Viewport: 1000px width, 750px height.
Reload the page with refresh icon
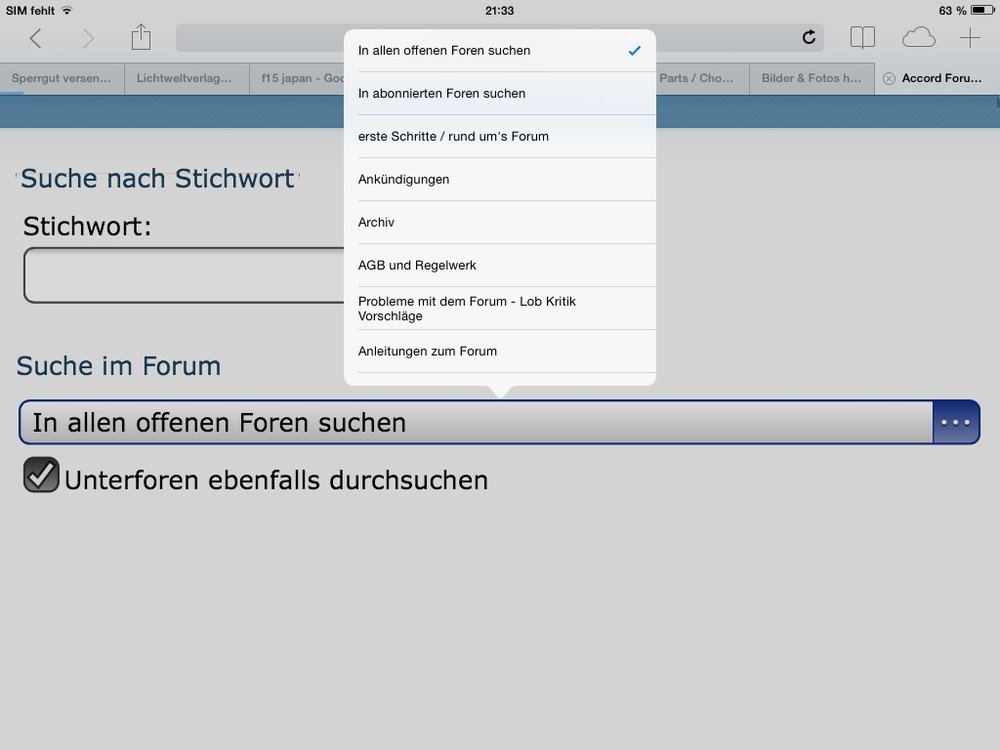808,38
